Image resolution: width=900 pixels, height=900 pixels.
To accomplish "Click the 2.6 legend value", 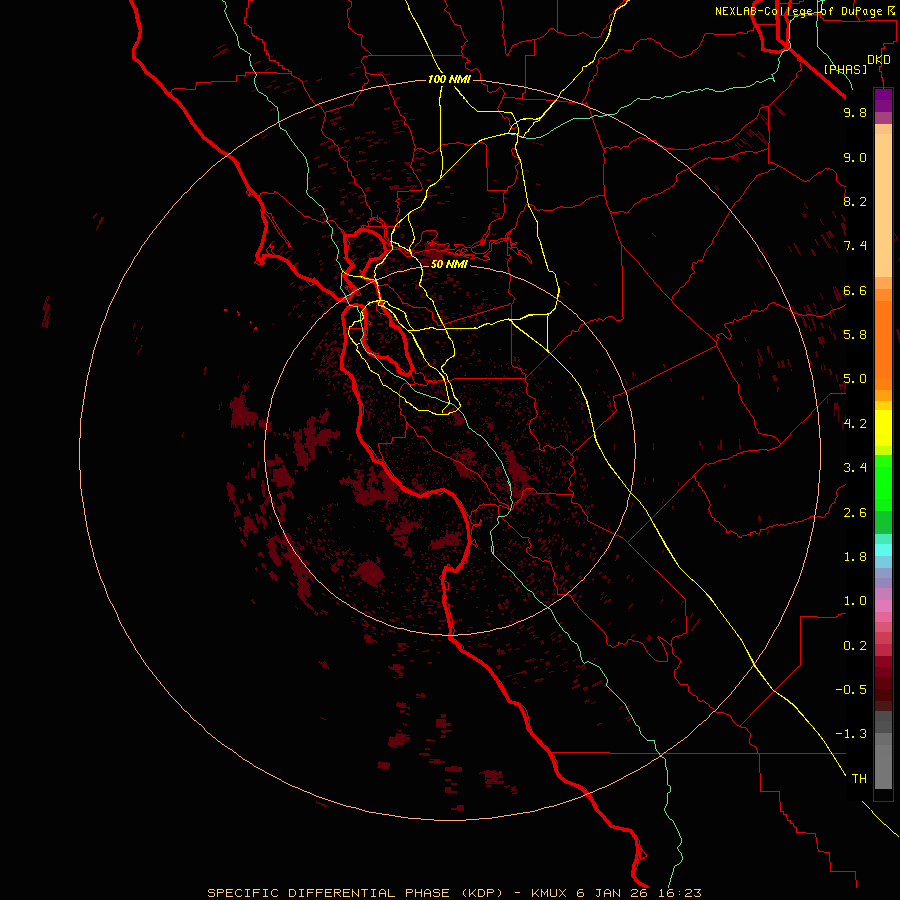I will (855, 513).
